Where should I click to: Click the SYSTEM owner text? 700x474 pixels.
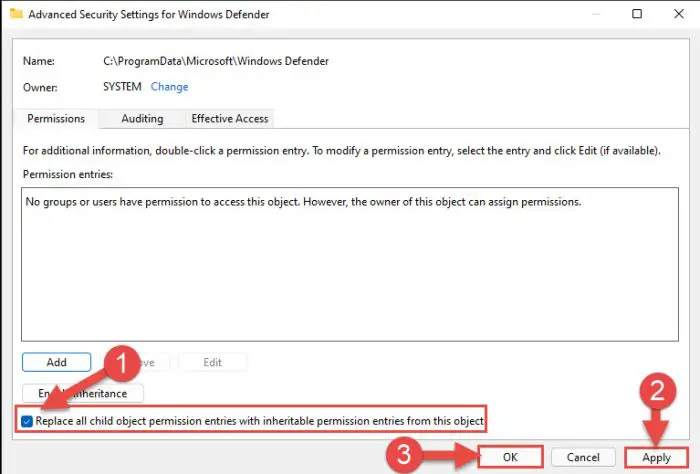122,87
